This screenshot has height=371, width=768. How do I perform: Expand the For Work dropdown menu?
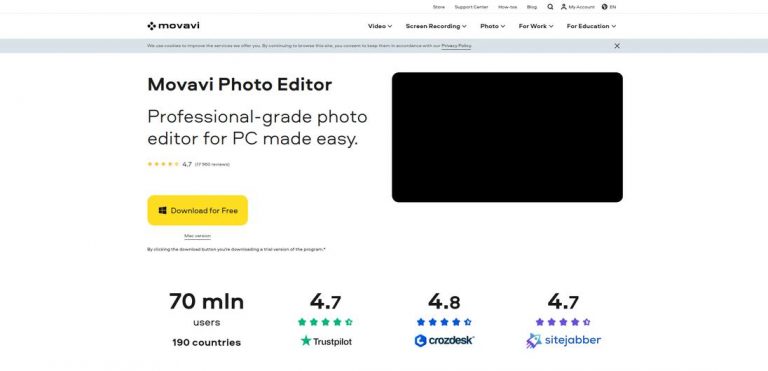pos(536,26)
